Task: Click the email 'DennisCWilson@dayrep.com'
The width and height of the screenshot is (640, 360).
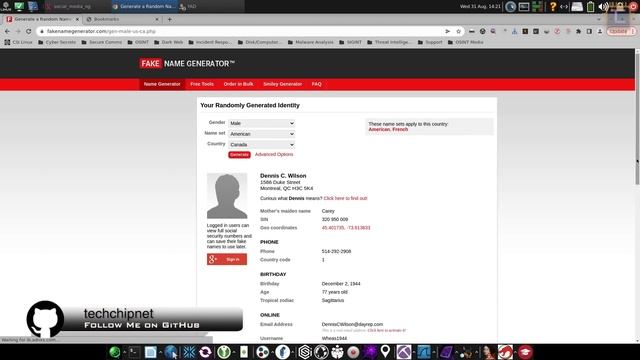Action: [352, 324]
